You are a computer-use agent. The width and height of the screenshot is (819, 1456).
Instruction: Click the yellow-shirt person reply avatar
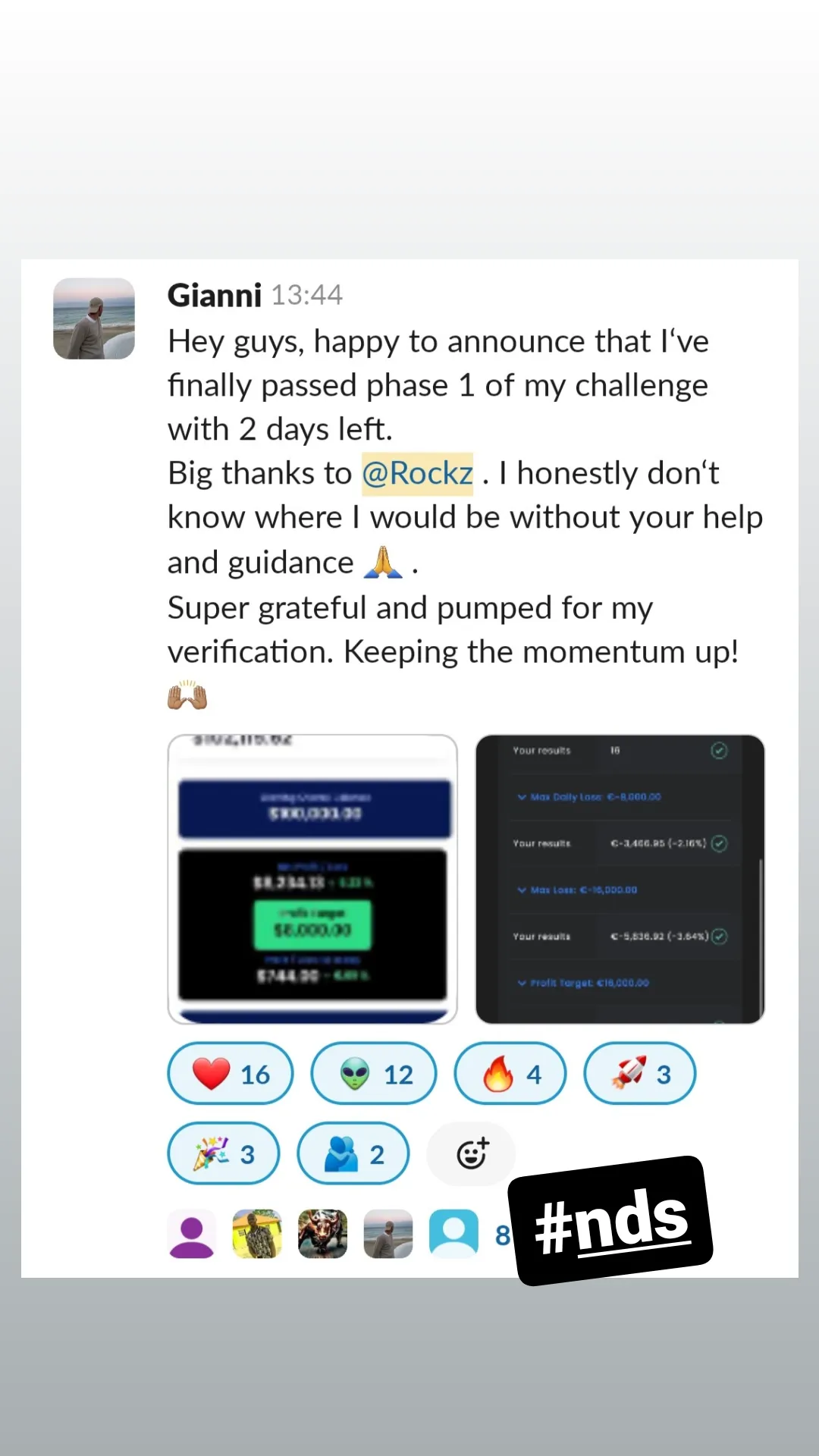[257, 1234]
